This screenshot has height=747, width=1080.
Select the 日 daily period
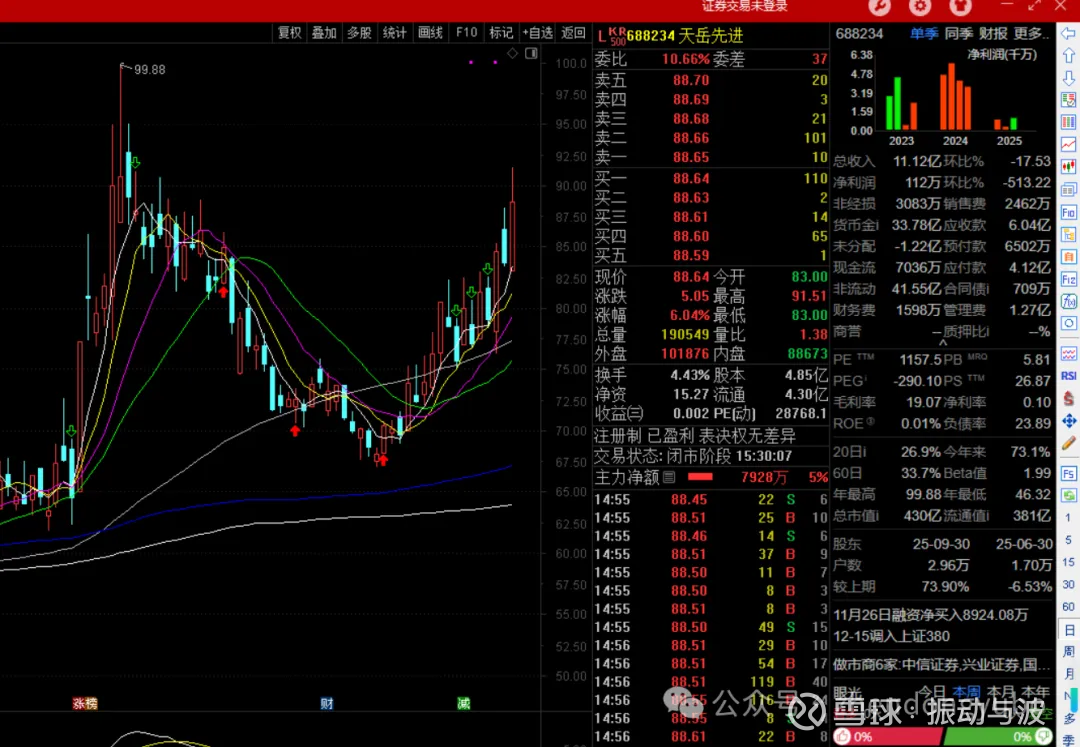point(1068,630)
